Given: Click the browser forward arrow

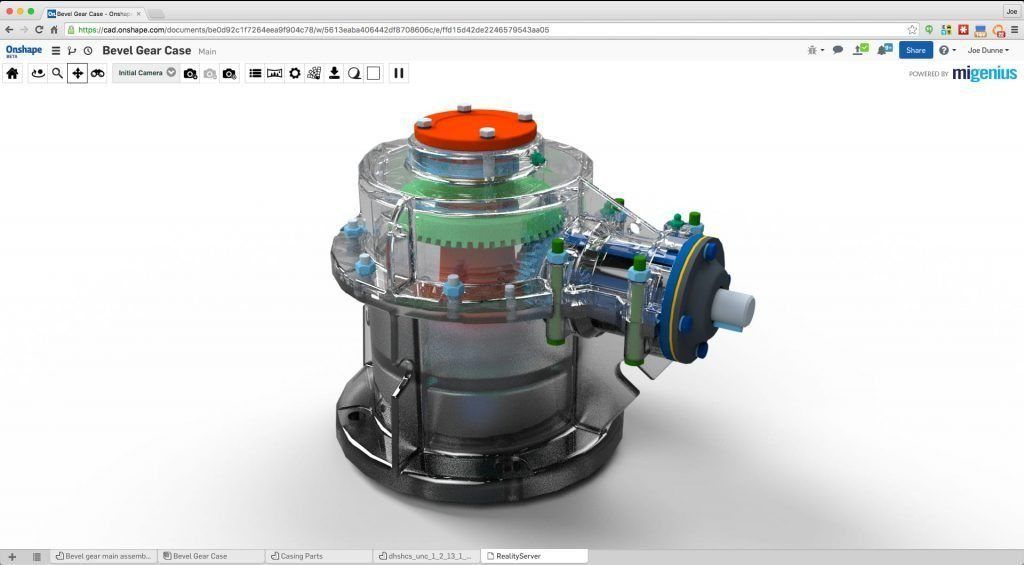Looking at the screenshot, I should (24, 29).
